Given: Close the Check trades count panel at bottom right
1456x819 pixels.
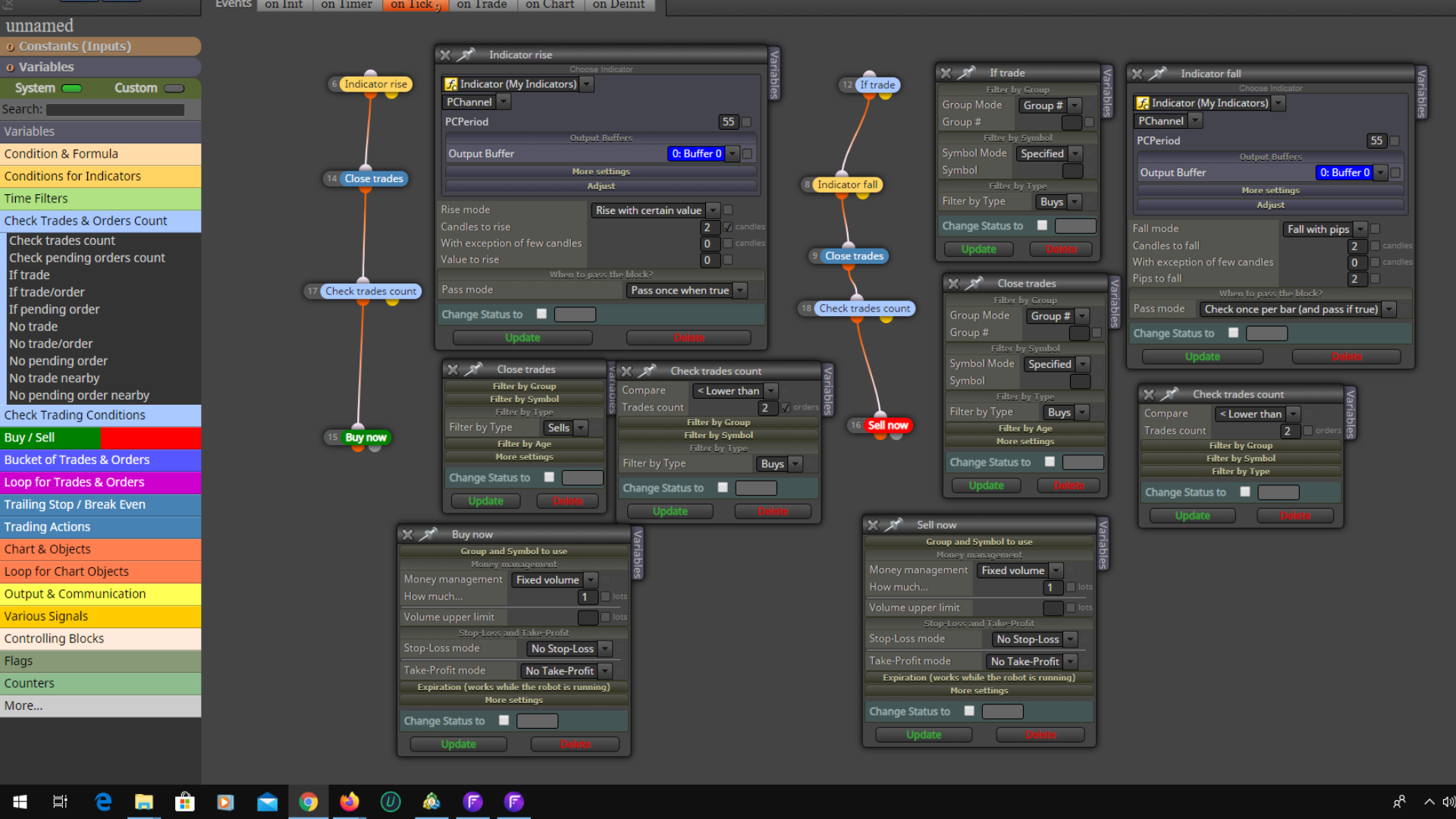Looking at the screenshot, I should (1149, 394).
